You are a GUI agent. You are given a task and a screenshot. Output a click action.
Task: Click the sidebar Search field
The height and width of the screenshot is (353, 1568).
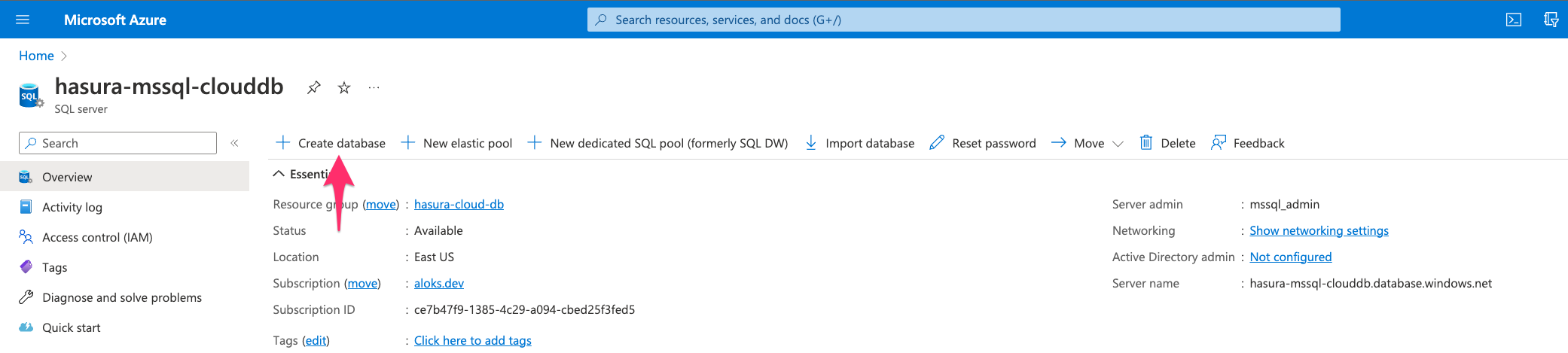117,143
